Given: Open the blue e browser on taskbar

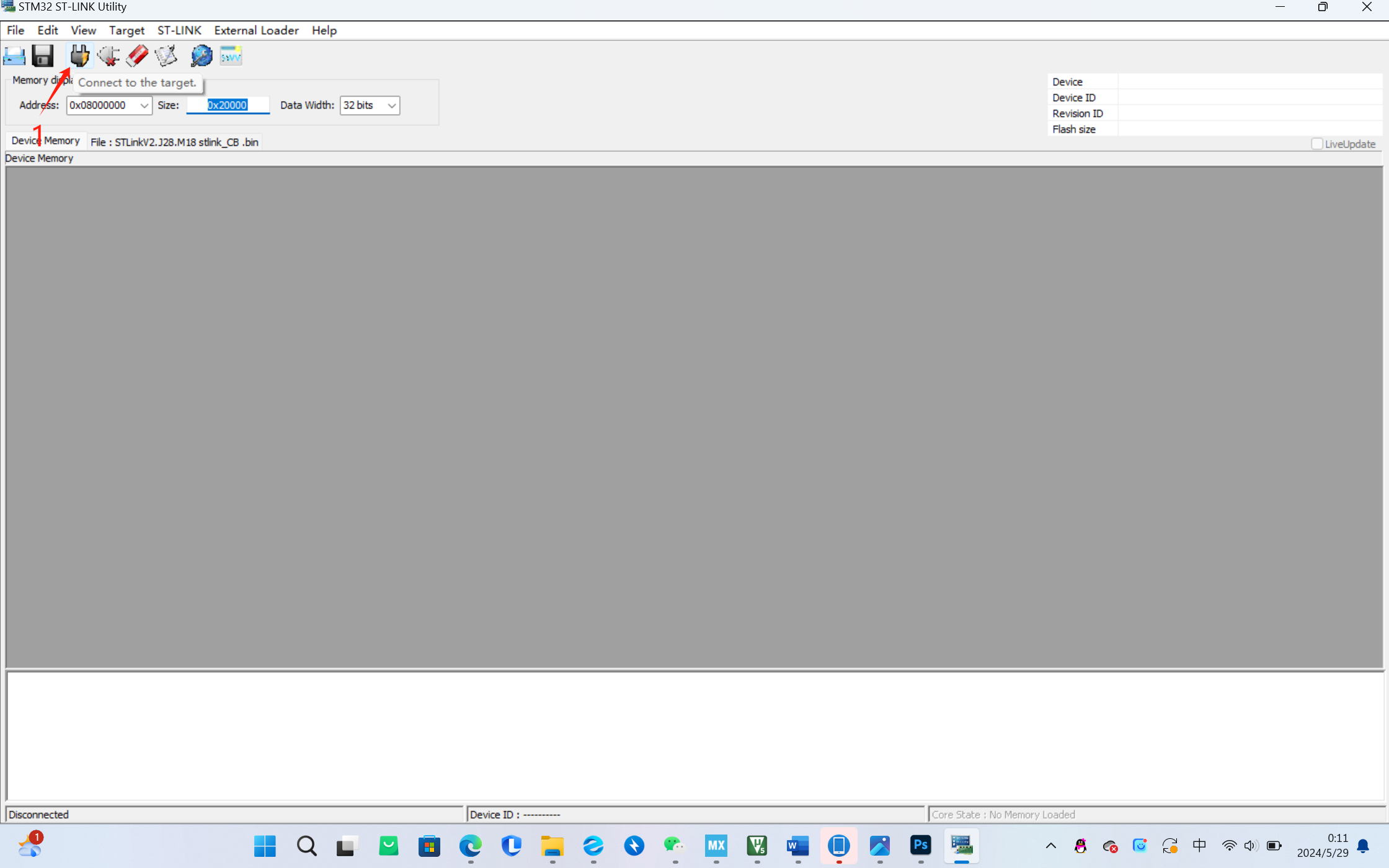Looking at the screenshot, I should click(x=593, y=846).
